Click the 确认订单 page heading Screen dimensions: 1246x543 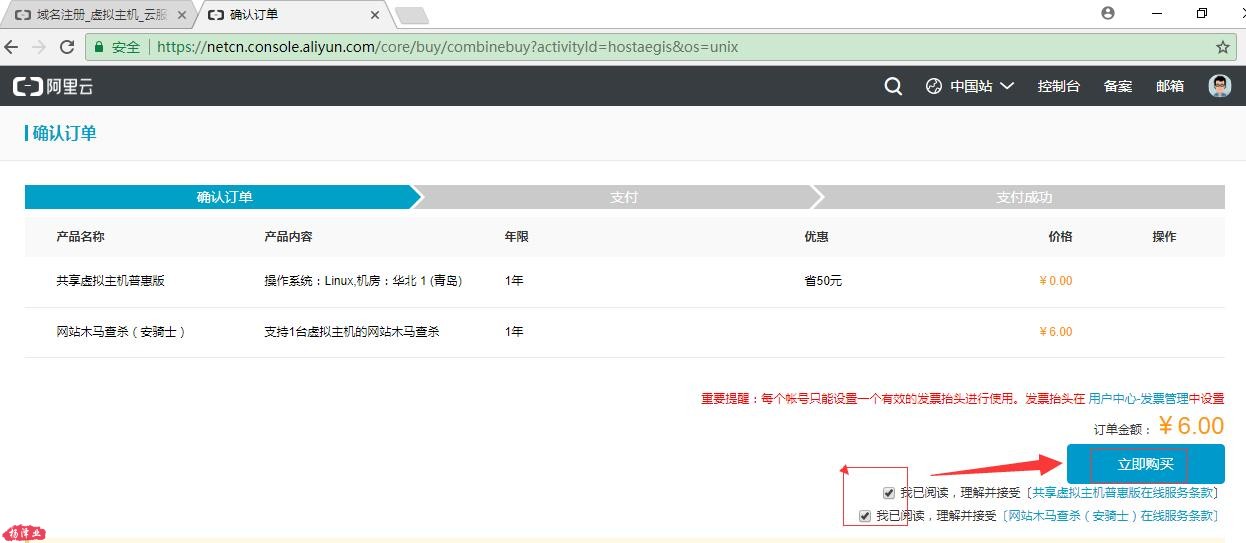pos(64,133)
